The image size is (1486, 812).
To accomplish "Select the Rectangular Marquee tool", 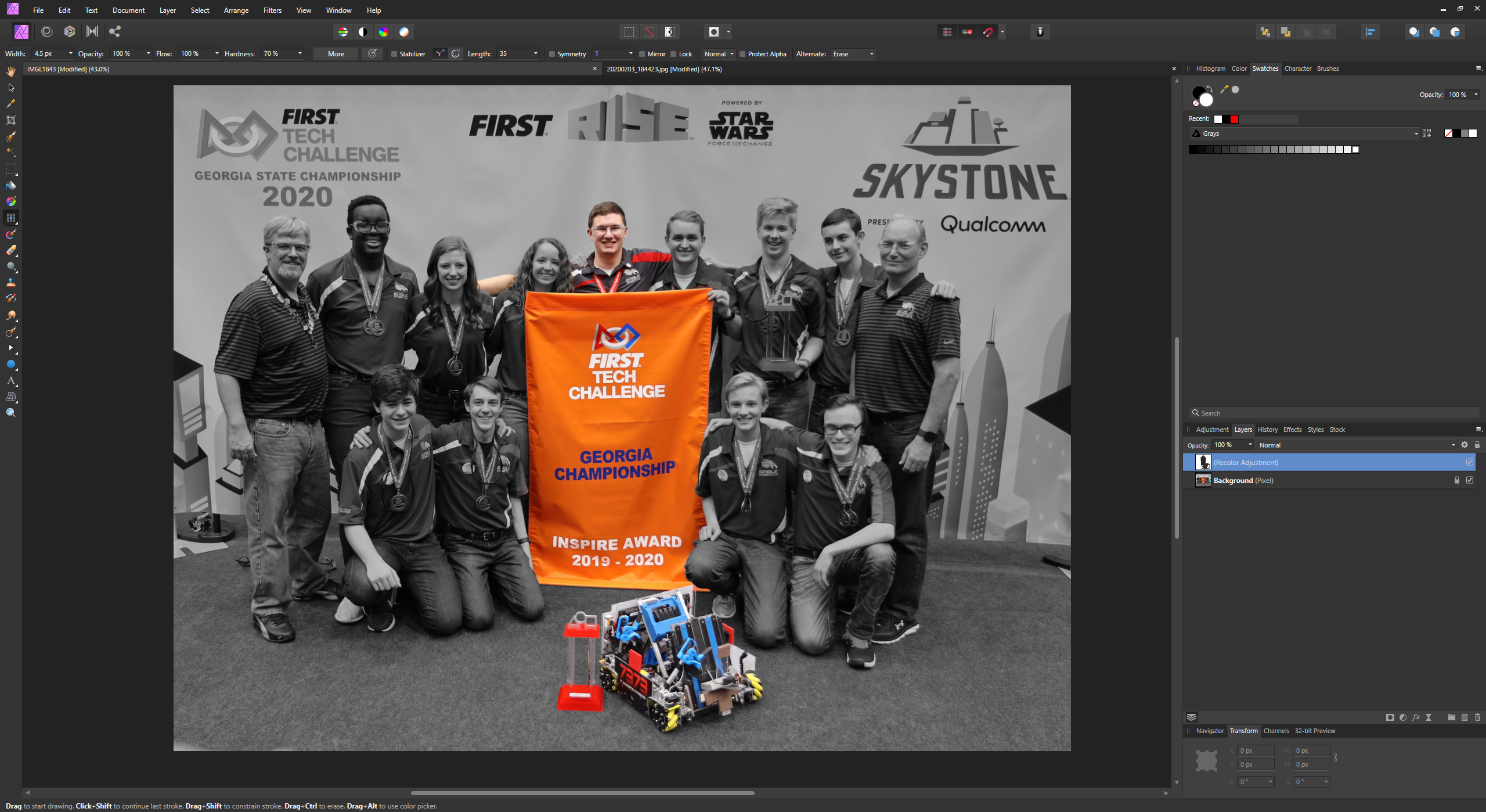I will click(11, 169).
